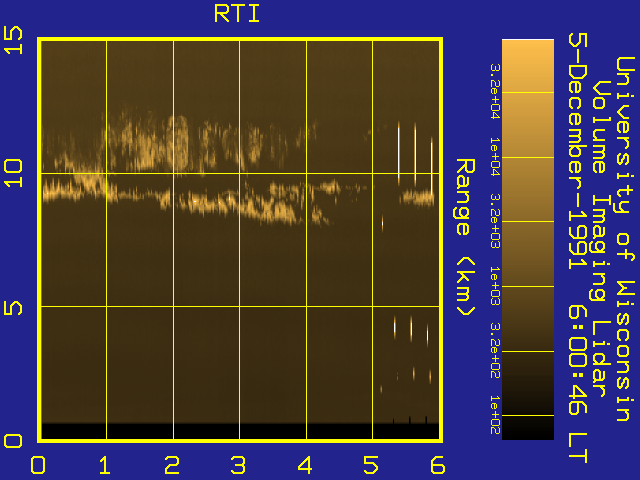Click the 3.2e+02 colorbar label

click(x=495, y=350)
